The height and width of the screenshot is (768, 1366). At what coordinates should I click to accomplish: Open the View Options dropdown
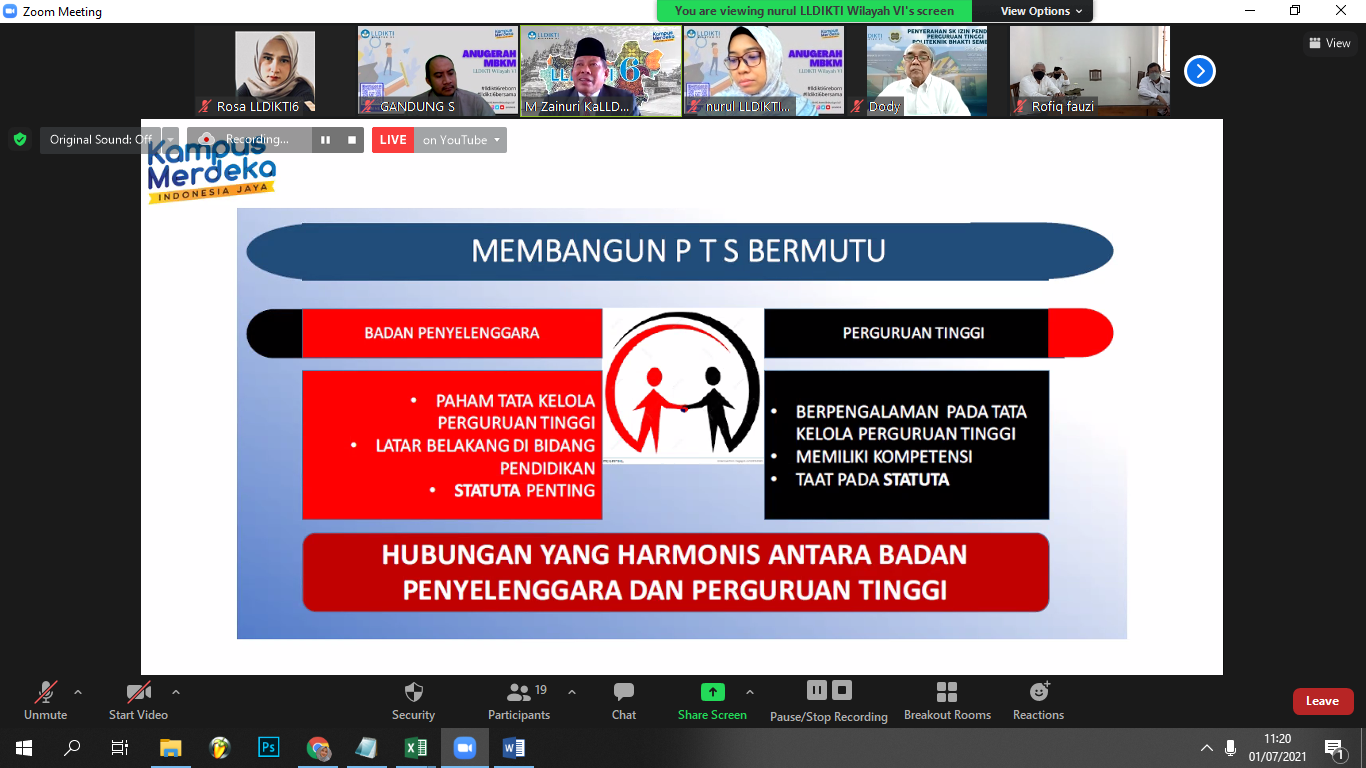click(x=1042, y=11)
